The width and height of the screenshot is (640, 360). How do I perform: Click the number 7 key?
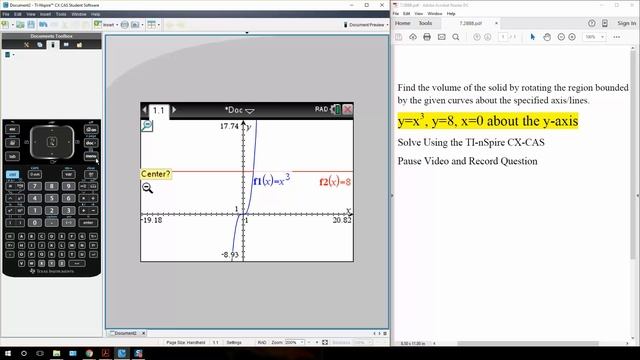coord(35,186)
